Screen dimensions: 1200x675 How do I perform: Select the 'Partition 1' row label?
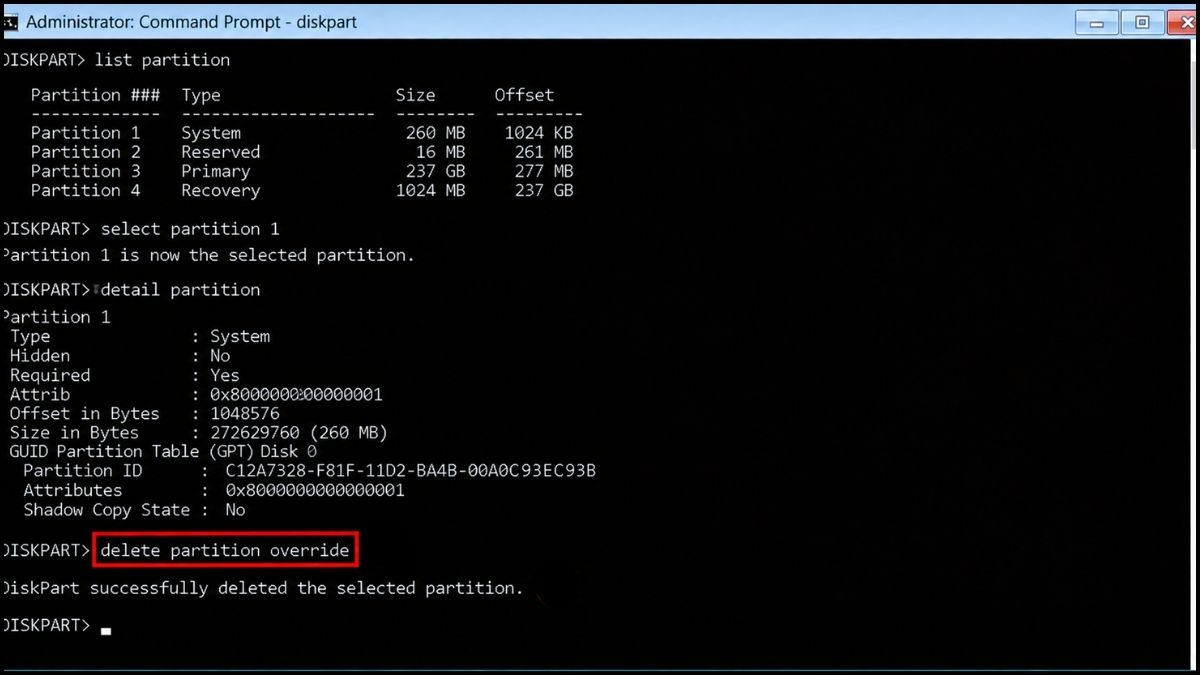coord(85,133)
